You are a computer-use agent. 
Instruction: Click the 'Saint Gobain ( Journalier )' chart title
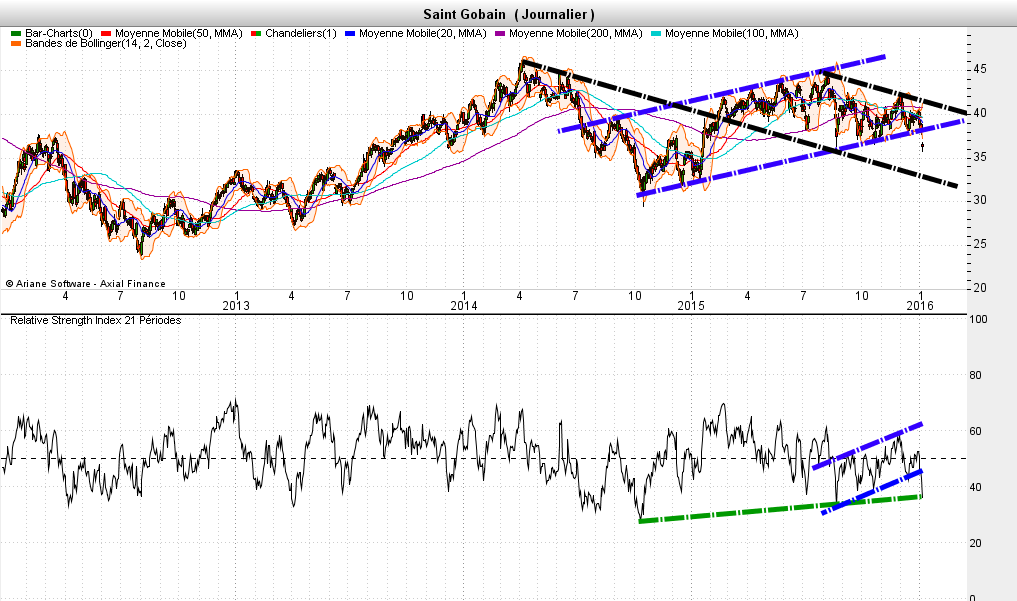tap(509, 14)
